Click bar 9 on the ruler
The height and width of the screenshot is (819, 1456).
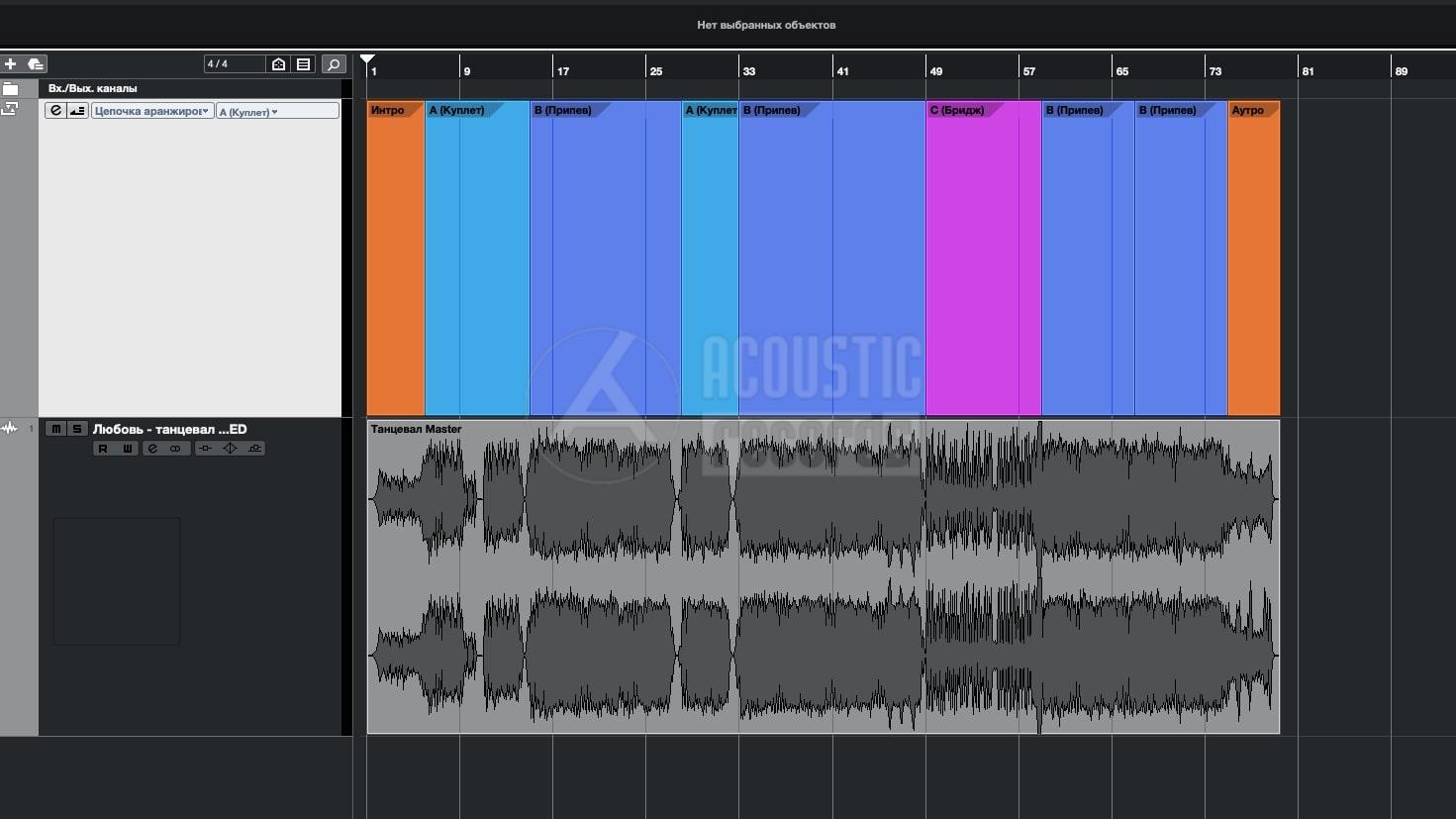[466, 71]
